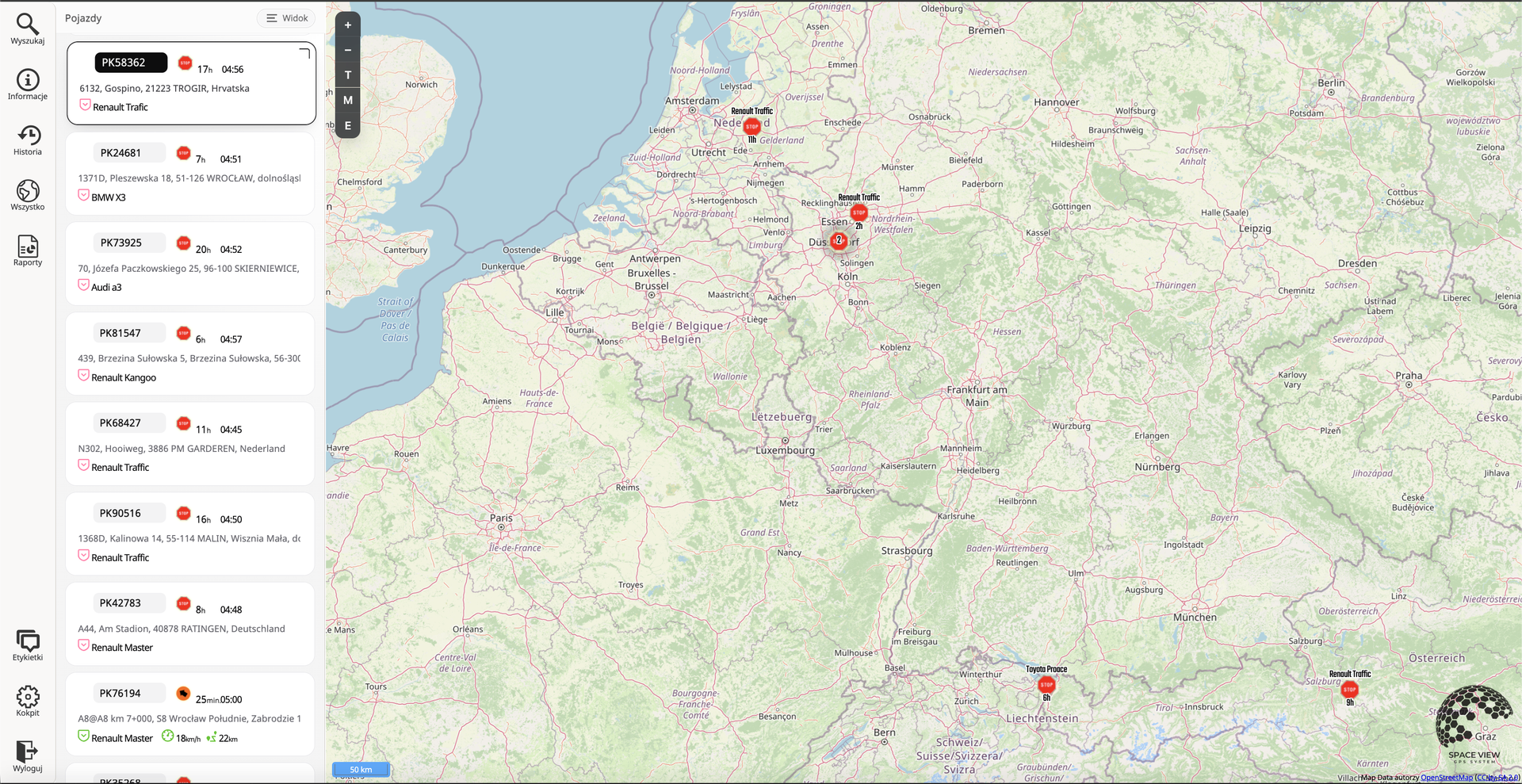Click stop status icon of PK73925
1522x784 pixels.
tap(184, 243)
